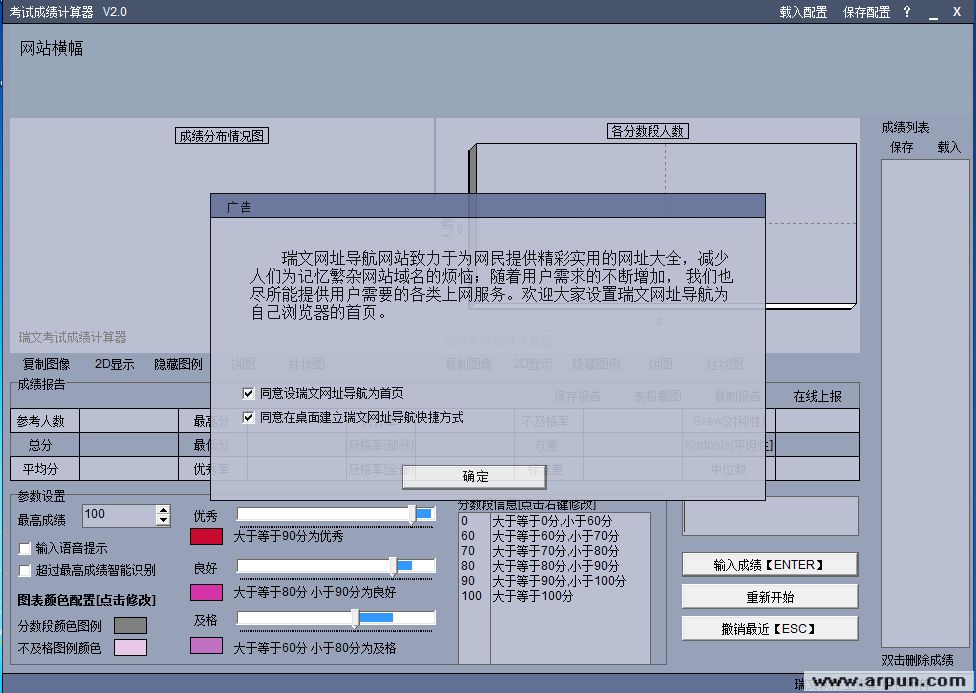Click the 最高成绩 input field

pos(118,515)
